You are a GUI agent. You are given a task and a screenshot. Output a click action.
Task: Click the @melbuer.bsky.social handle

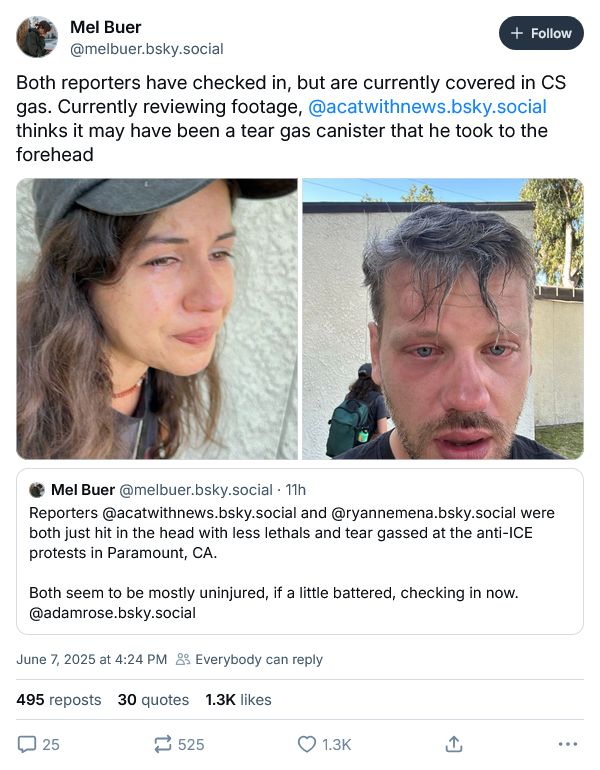(146, 49)
